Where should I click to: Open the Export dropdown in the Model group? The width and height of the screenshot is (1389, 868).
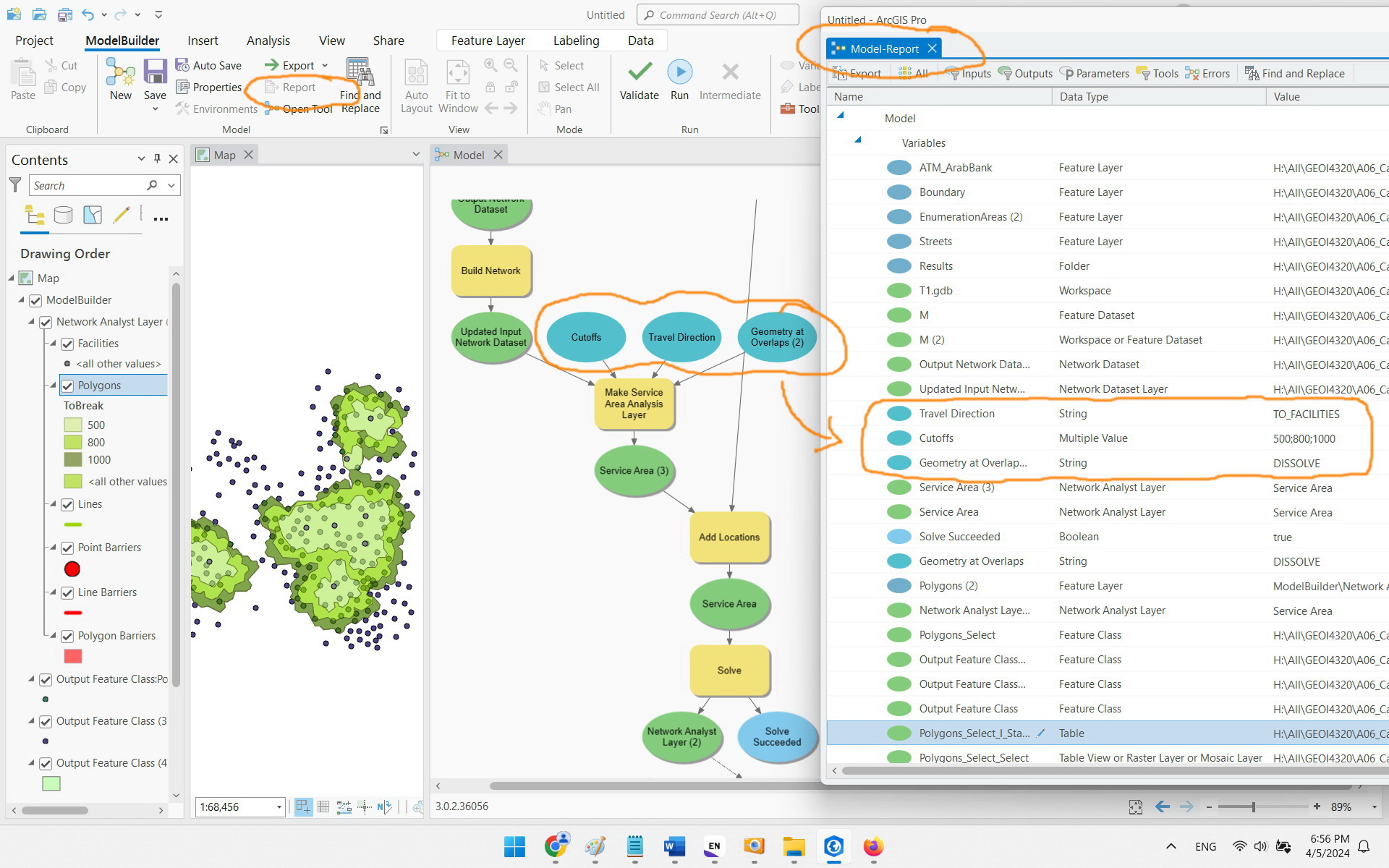[x=326, y=65]
